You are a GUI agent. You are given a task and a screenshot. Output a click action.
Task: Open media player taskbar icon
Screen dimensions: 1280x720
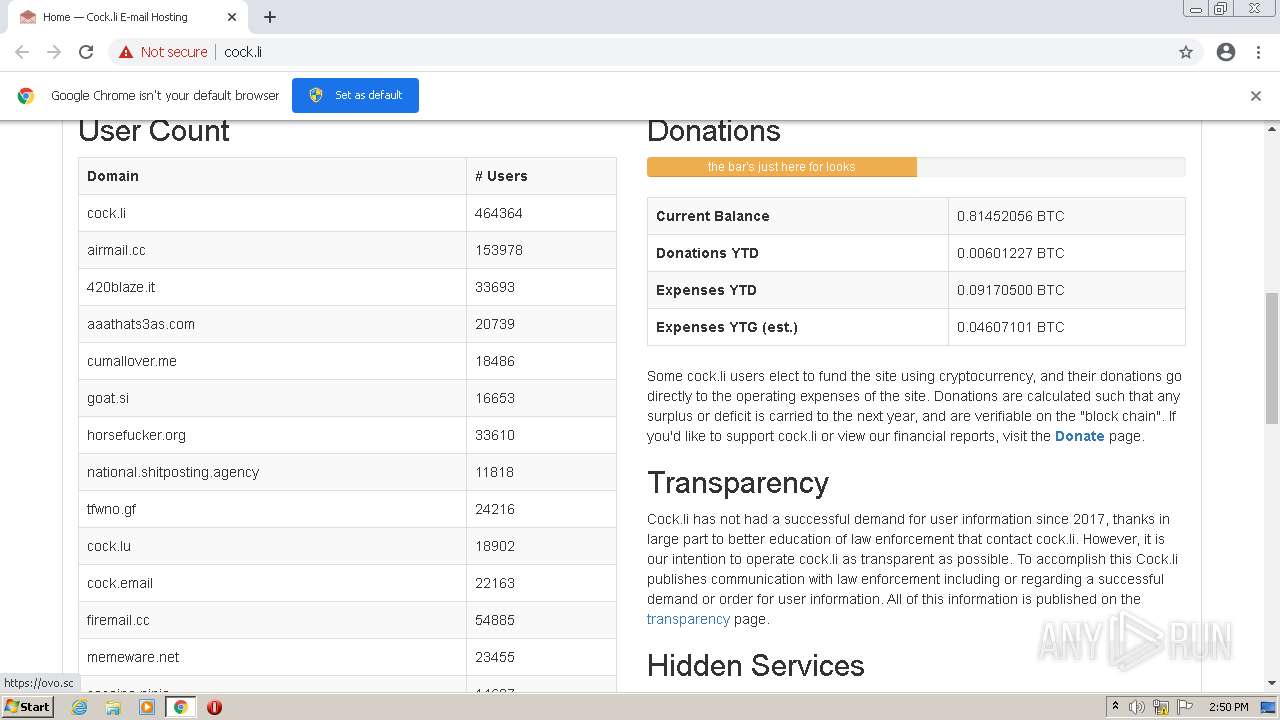[x=147, y=707]
